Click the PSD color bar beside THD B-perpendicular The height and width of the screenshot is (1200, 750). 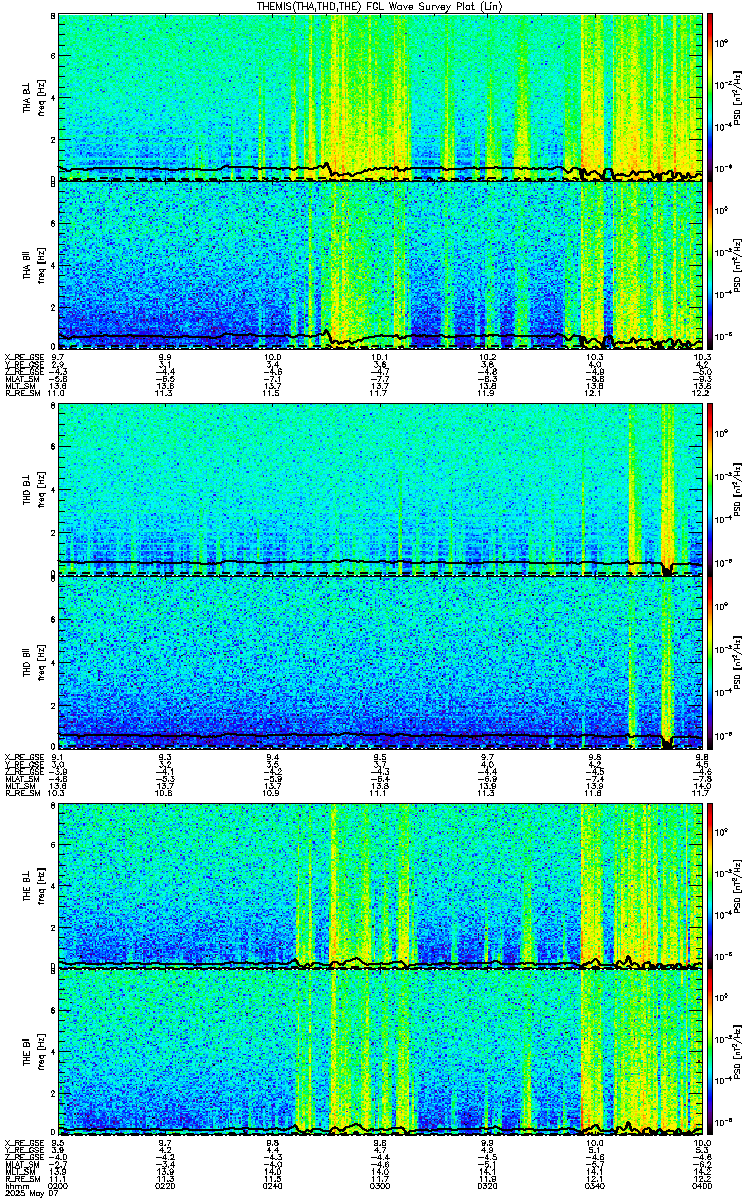click(x=710, y=489)
